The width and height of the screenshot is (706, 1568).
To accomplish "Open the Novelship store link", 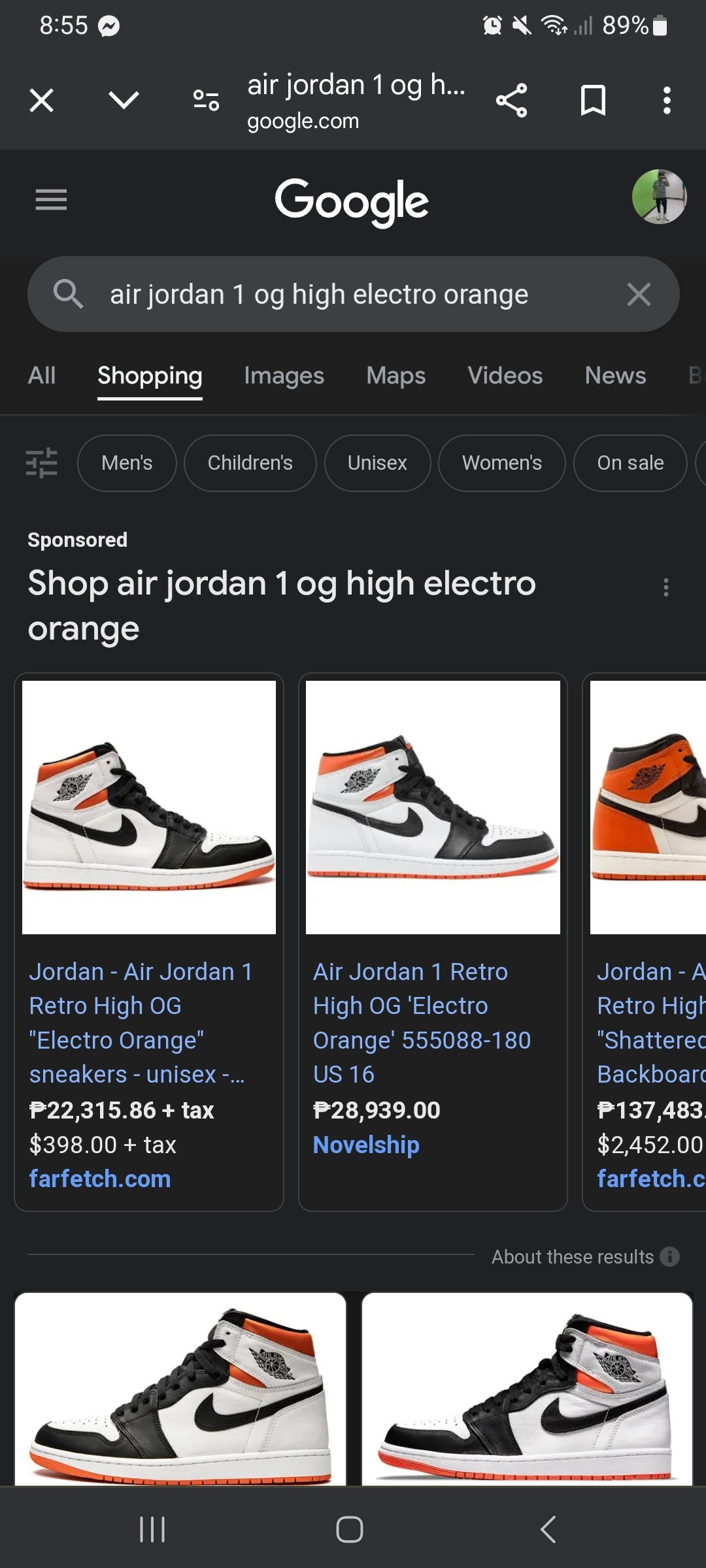I will point(366,1145).
